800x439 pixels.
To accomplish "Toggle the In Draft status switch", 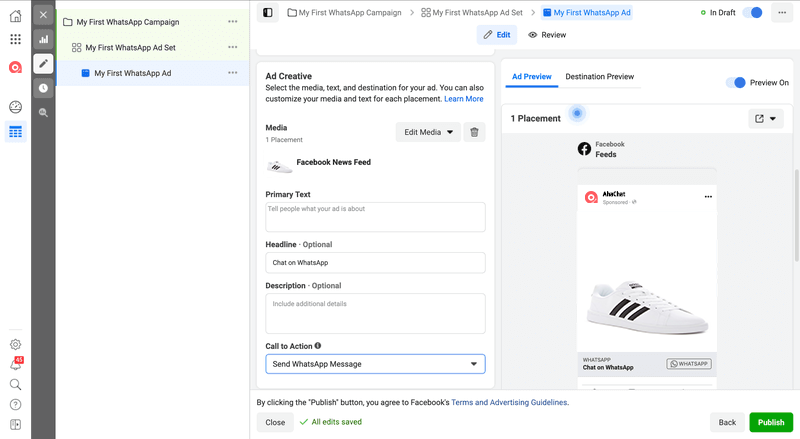I will pos(753,12).
